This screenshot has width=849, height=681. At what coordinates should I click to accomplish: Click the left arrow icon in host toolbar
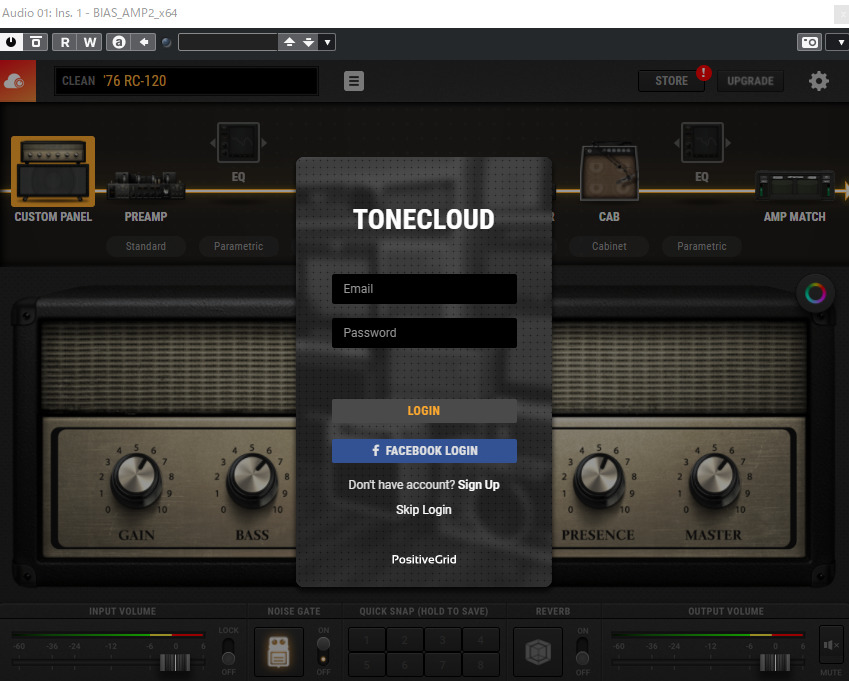click(144, 42)
